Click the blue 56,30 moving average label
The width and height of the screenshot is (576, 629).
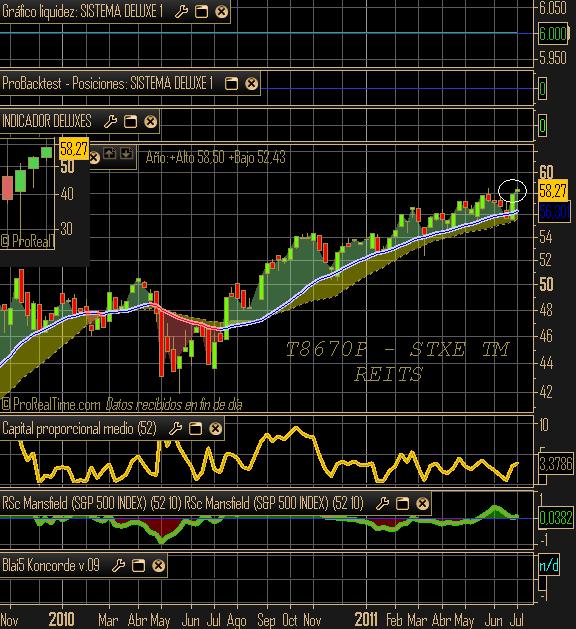click(x=554, y=211)
